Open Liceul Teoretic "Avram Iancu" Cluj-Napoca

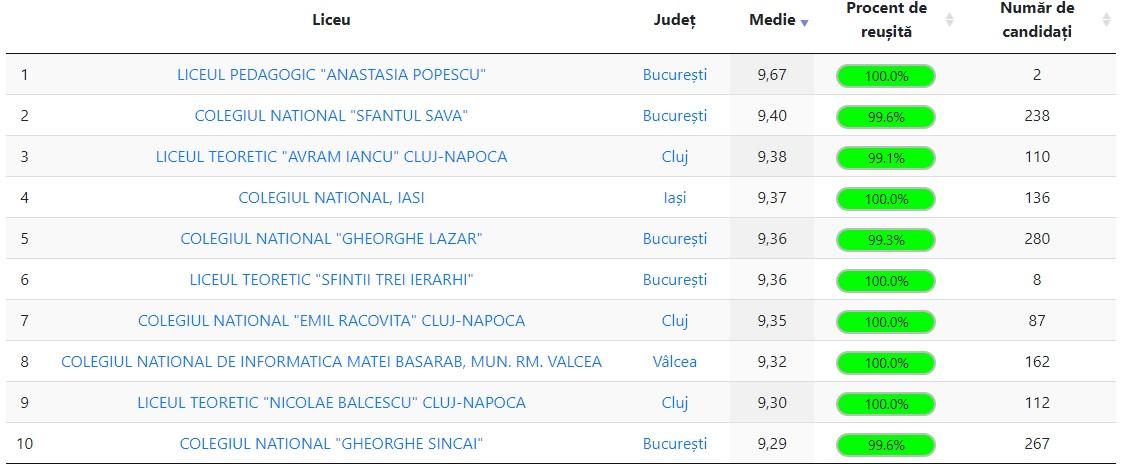(x=331, y=157)
